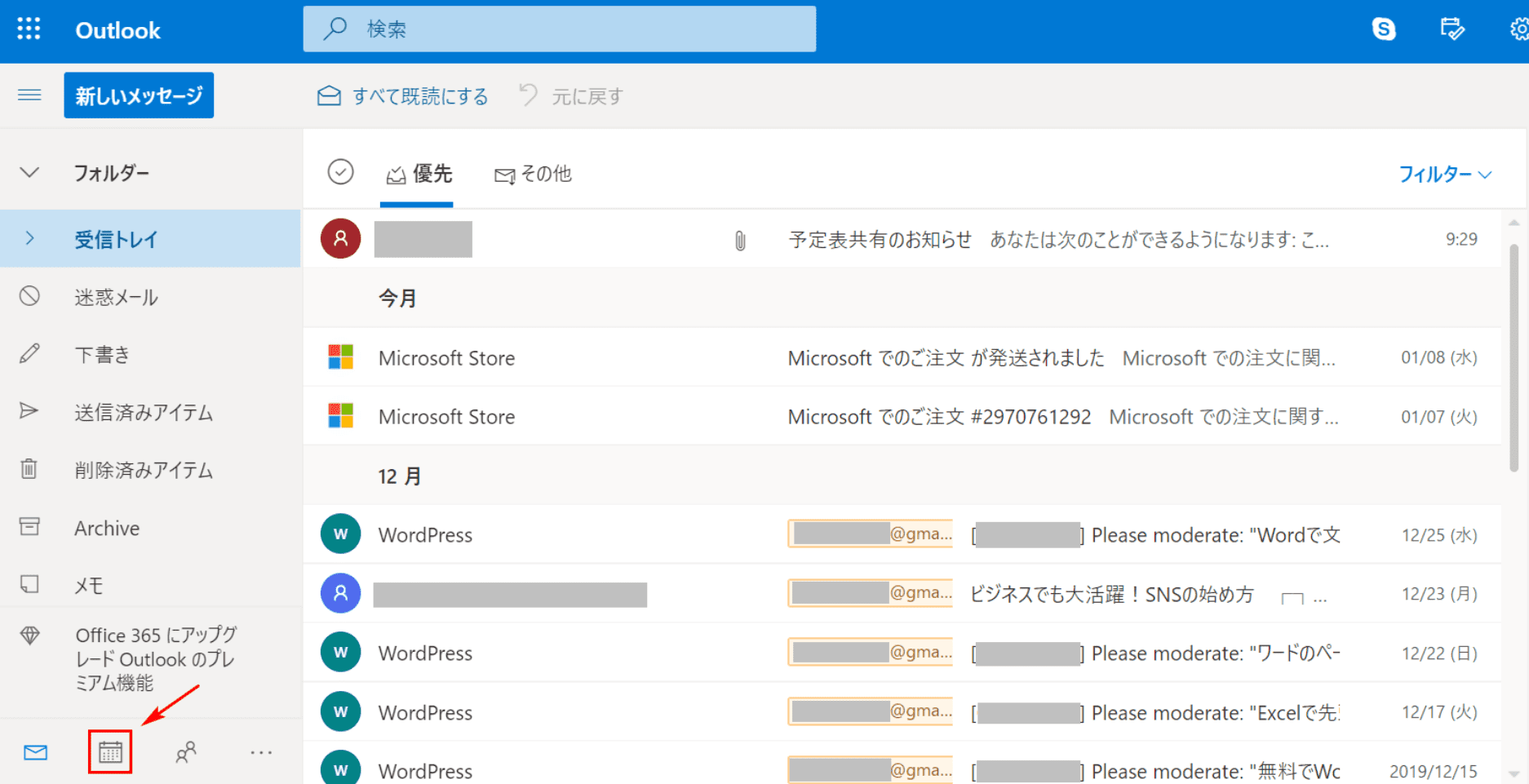Click 元に戻す label
The height and width of the screenshot is (784, 1529).
click(587, 96)
